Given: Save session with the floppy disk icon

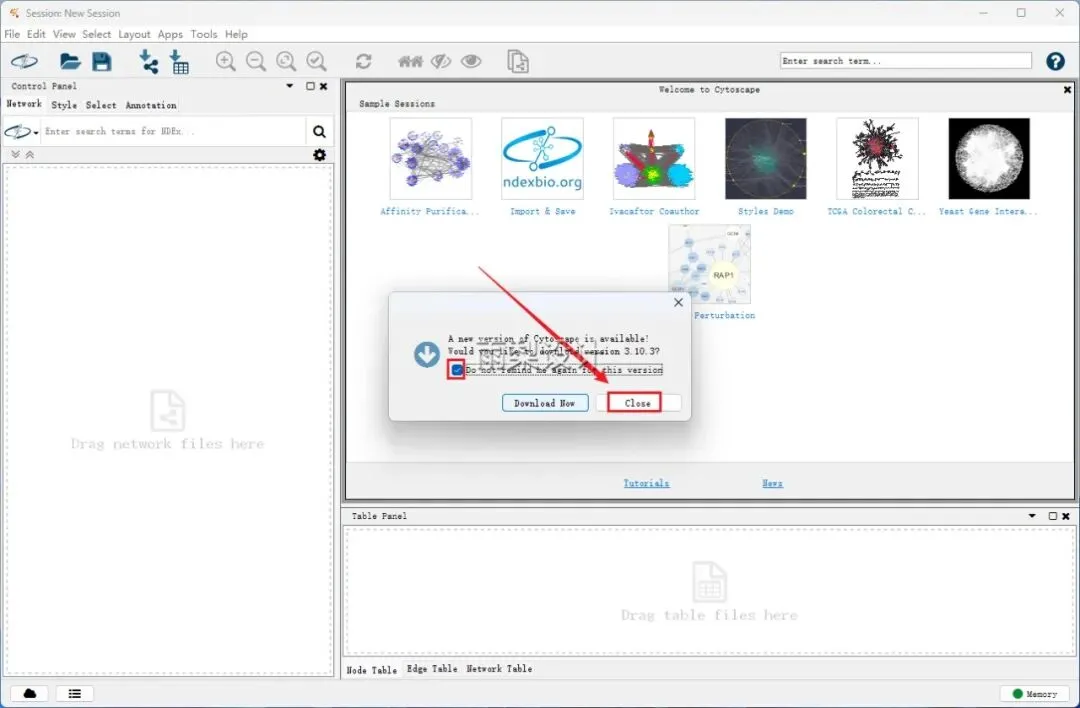Looking at the screenshot, I should 102,61.
